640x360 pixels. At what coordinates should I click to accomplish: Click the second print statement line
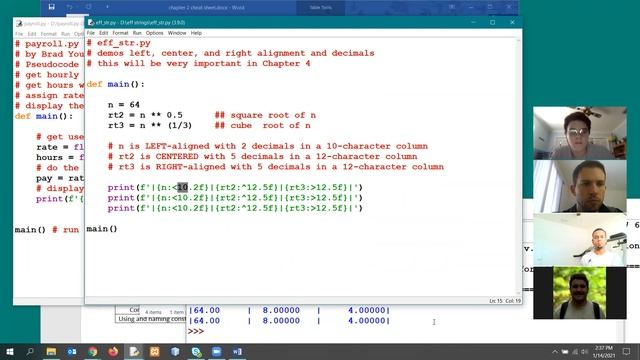tap(235, 198)
